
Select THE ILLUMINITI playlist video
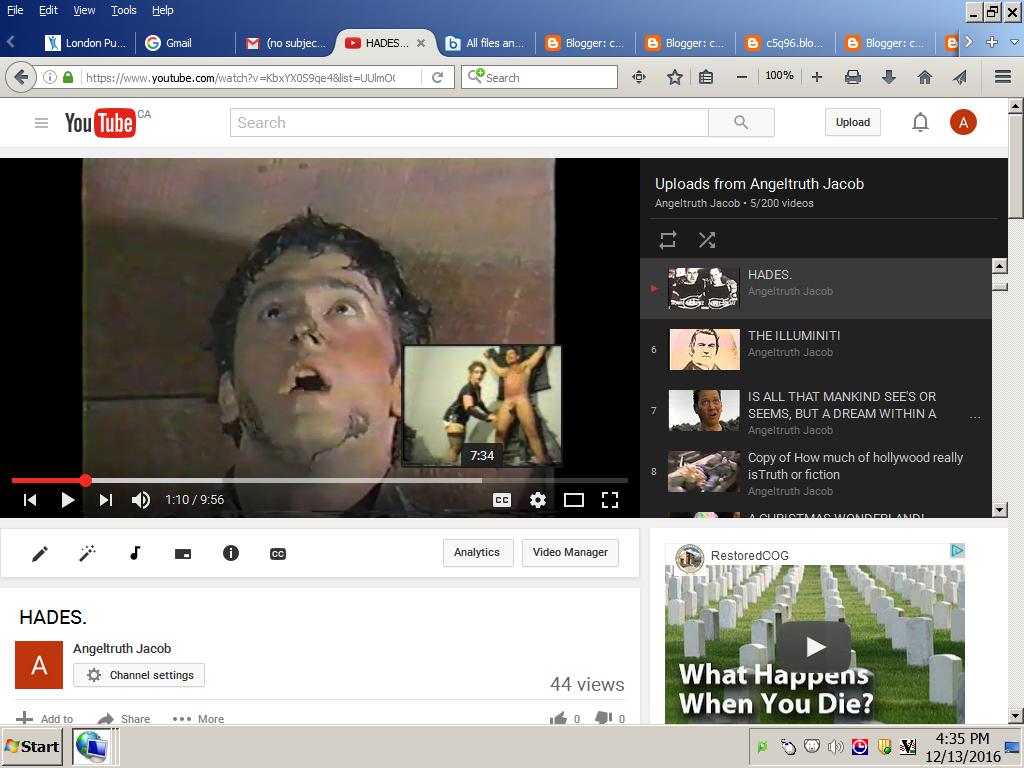pyautogui.click(x=816, y=349)
